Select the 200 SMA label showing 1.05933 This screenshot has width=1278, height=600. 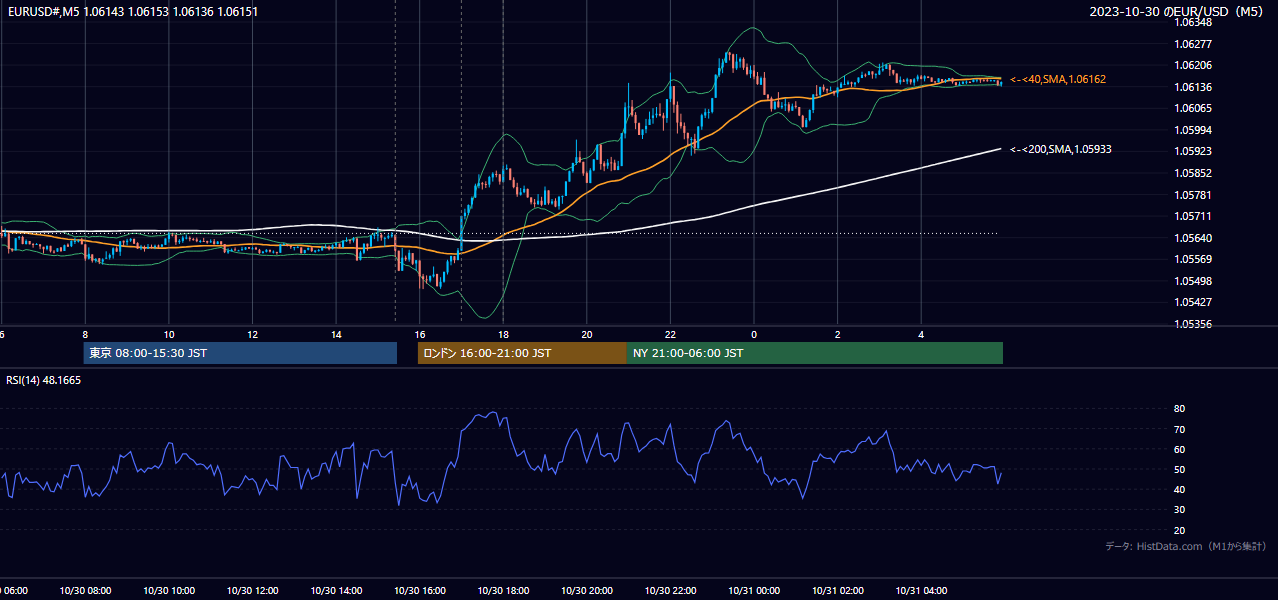pos(1061,149)
